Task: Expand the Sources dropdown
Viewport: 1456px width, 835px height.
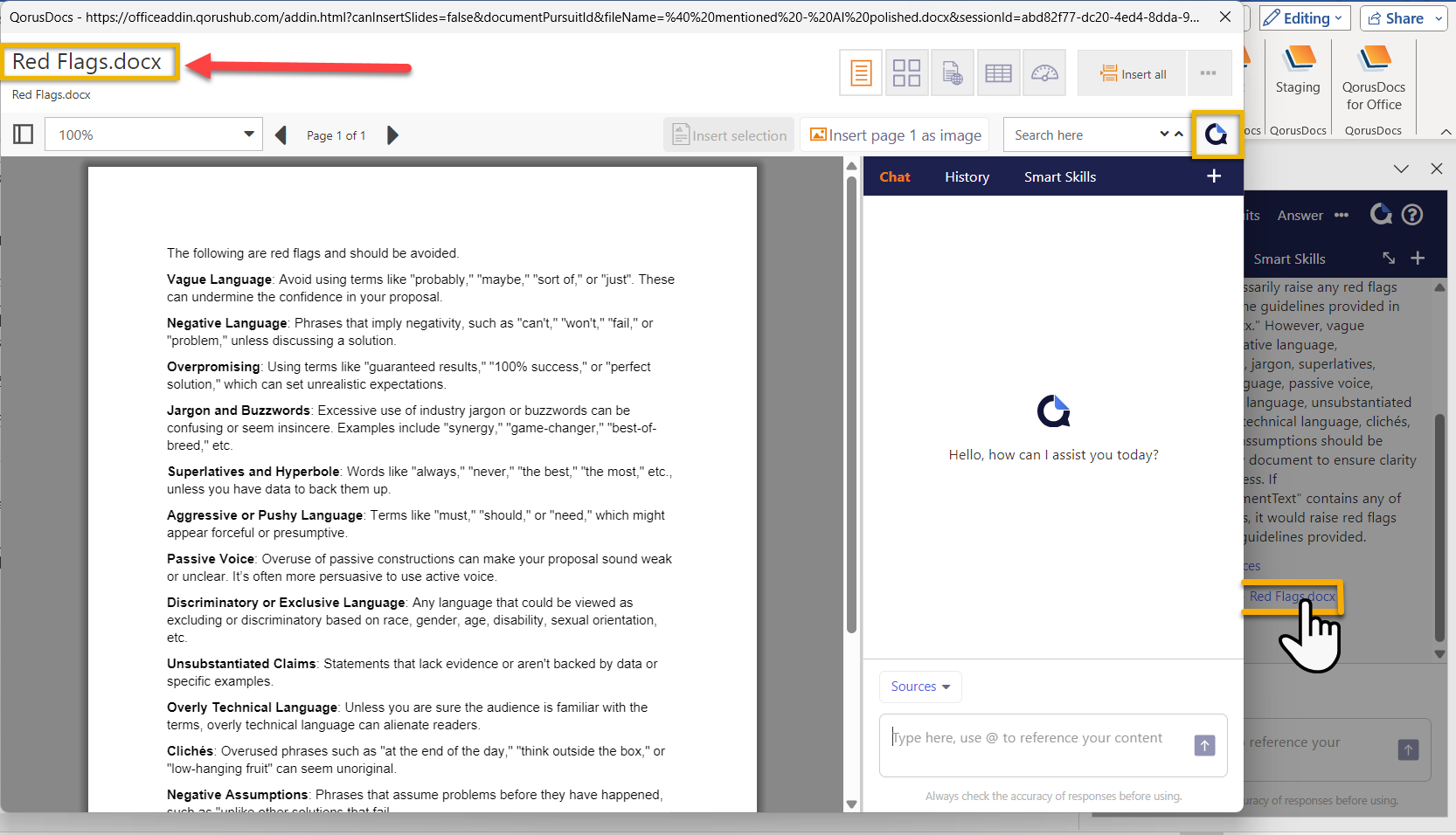Action: (920, 687)
